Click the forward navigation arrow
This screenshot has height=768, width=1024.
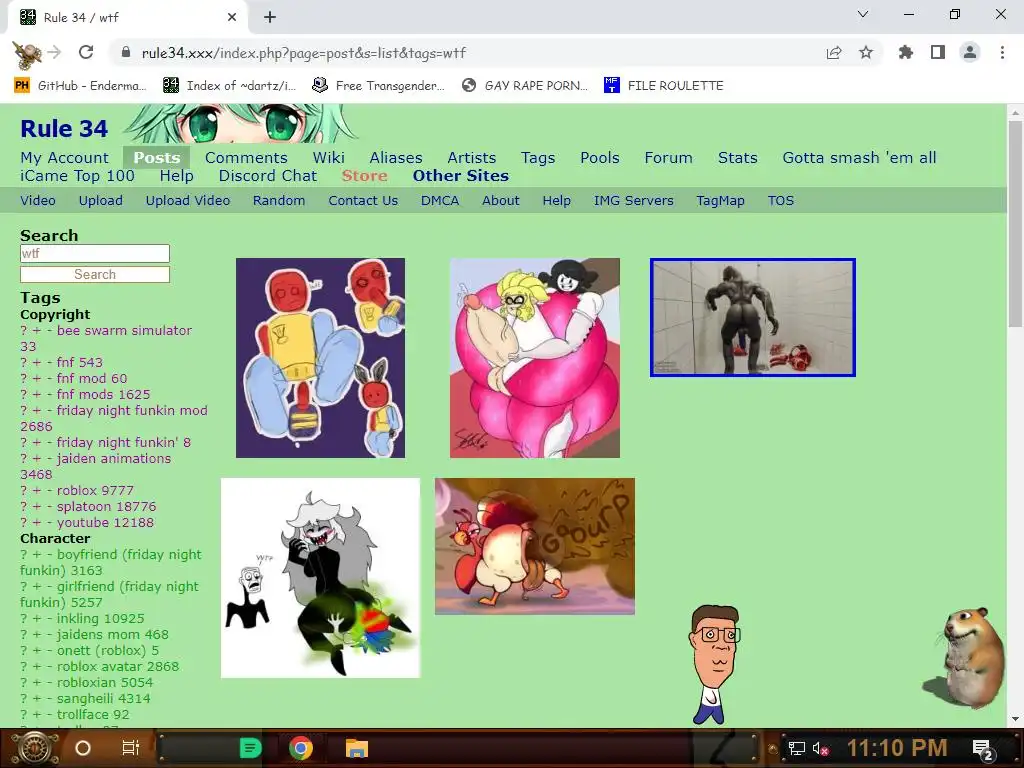tap(55, 52)
